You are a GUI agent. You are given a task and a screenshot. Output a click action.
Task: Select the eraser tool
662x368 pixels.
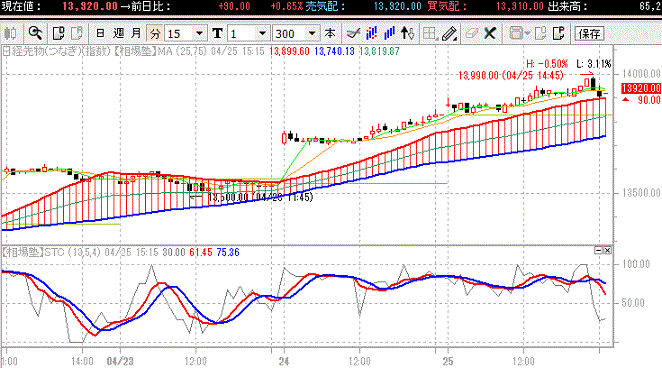472,33
